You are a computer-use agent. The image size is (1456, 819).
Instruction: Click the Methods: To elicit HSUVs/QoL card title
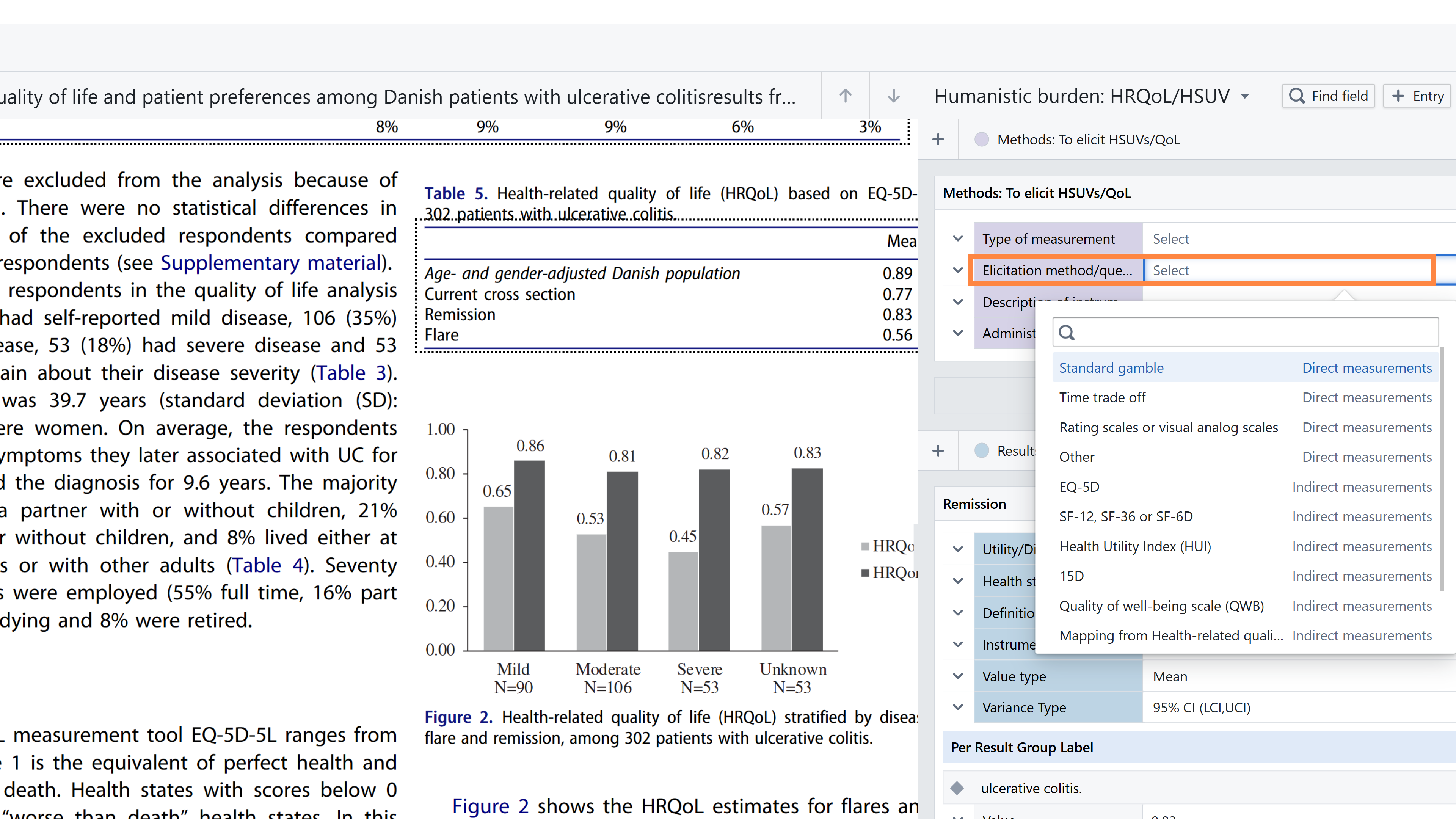(x=1037, y=193)
